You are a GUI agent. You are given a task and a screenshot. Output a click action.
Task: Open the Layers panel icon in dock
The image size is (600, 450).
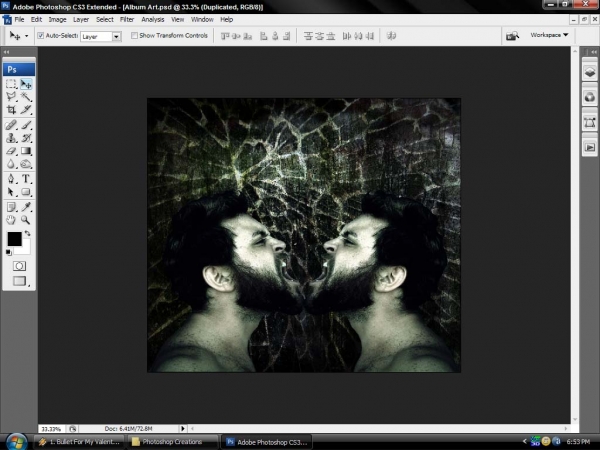[x=590, y=72]
